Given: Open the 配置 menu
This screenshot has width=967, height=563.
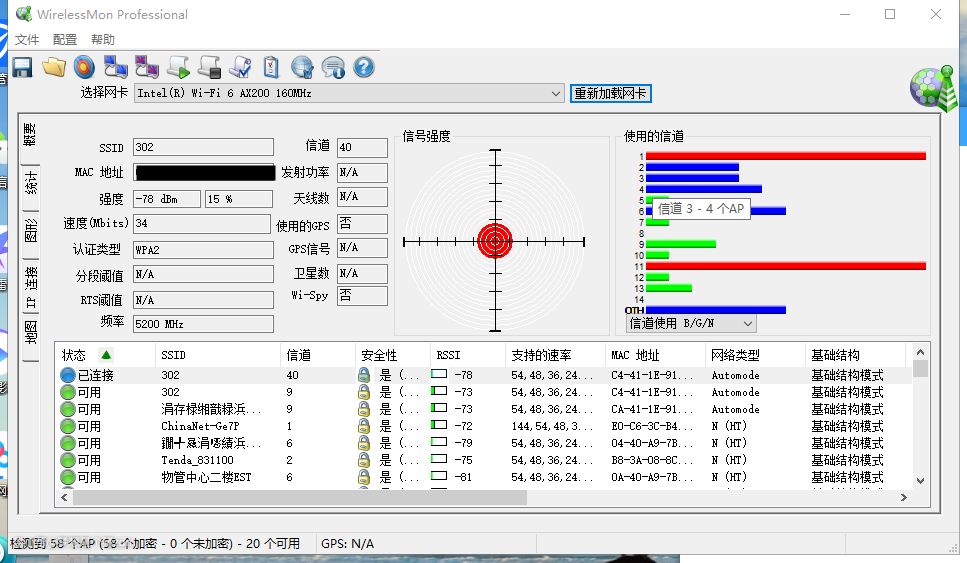Looking at the screenshot, I should (65, 39).
